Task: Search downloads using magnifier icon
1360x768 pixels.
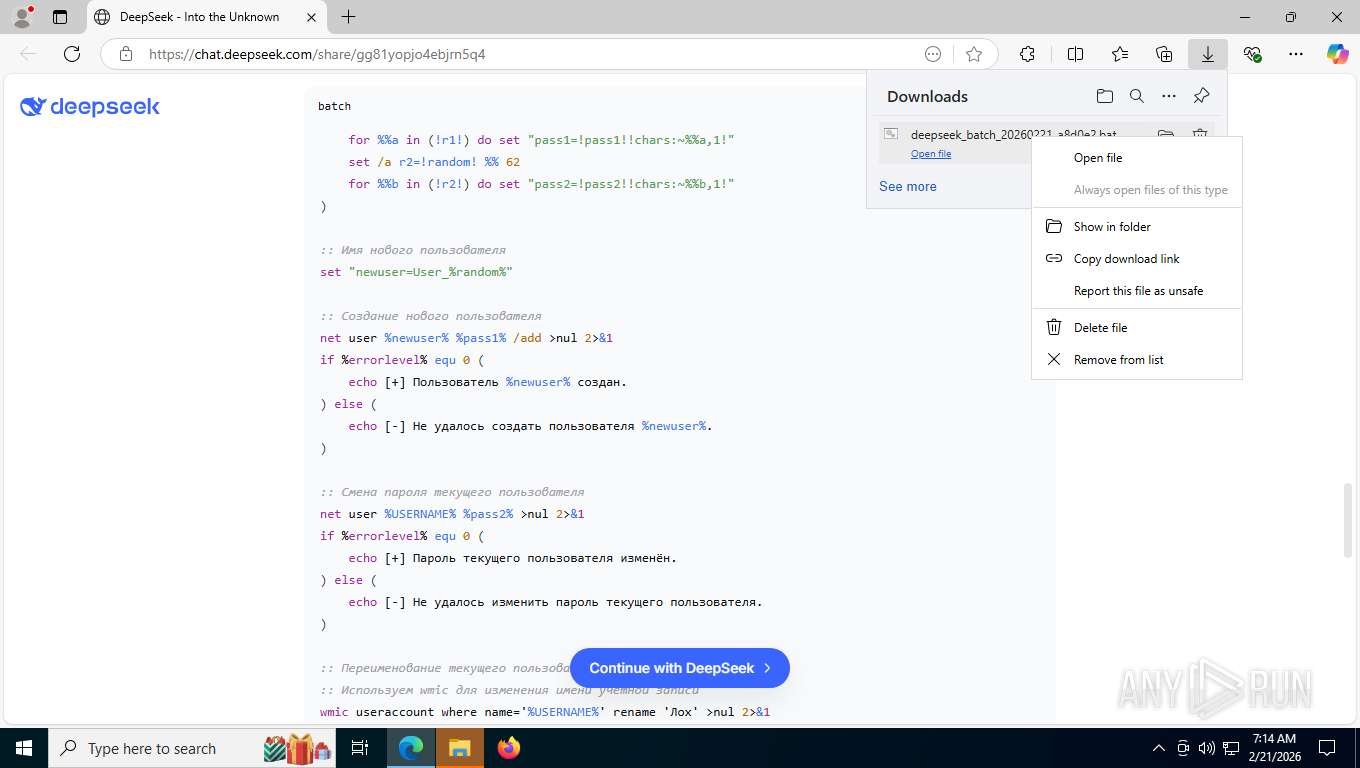Action: point(1137,96)
